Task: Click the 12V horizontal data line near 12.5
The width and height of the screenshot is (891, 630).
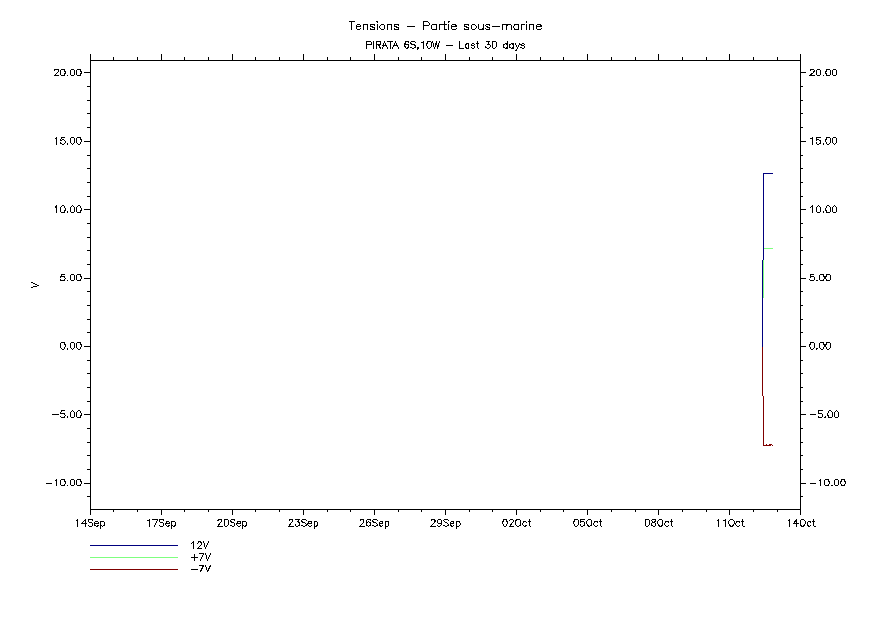Action: pos(768,173)
